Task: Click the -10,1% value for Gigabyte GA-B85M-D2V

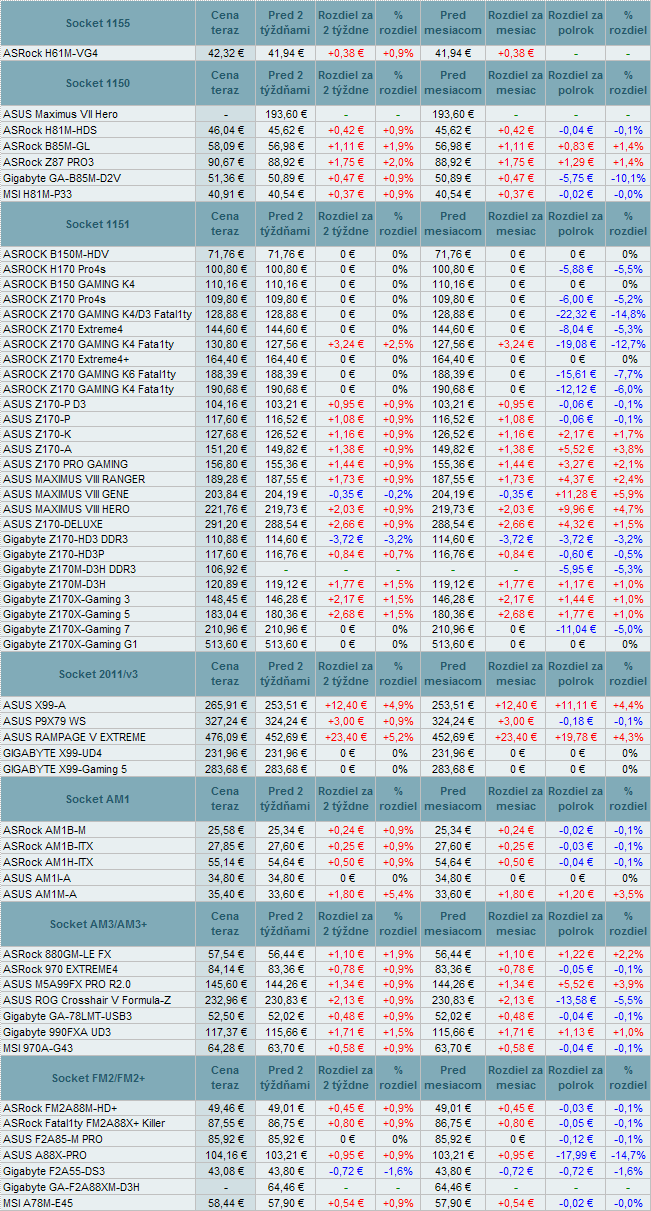Action: coord(628,178)
